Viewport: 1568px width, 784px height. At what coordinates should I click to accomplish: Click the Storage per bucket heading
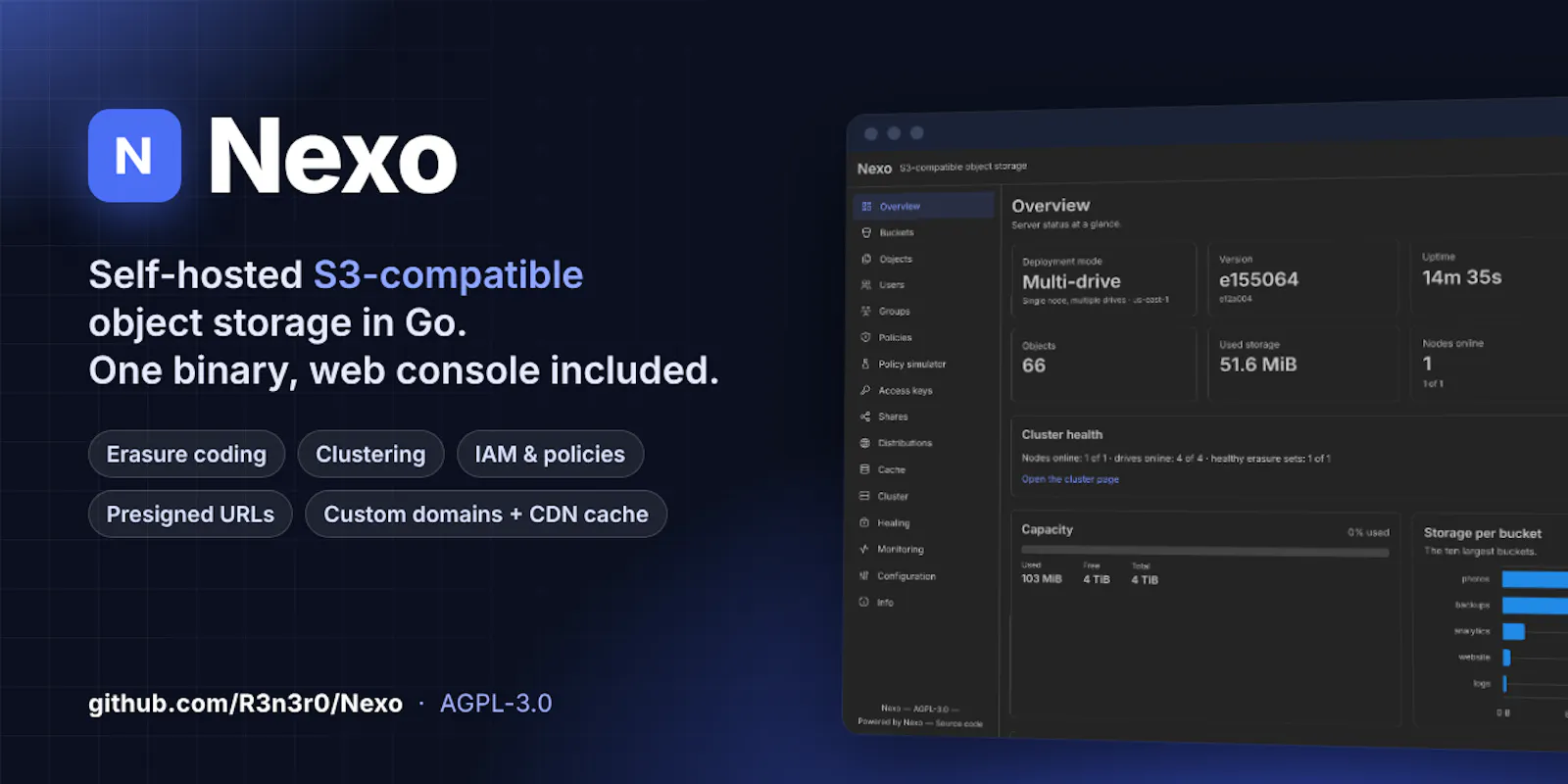[x=1483, y=533]
